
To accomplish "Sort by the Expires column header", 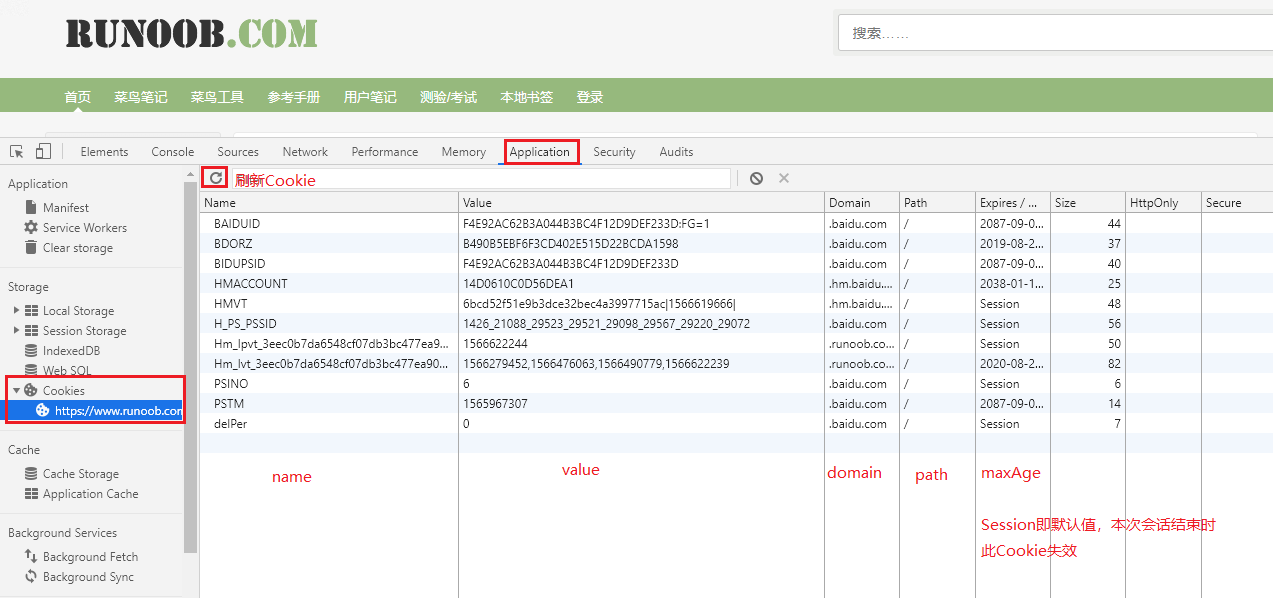I will pyautogui.click(x=1013, y=202).
